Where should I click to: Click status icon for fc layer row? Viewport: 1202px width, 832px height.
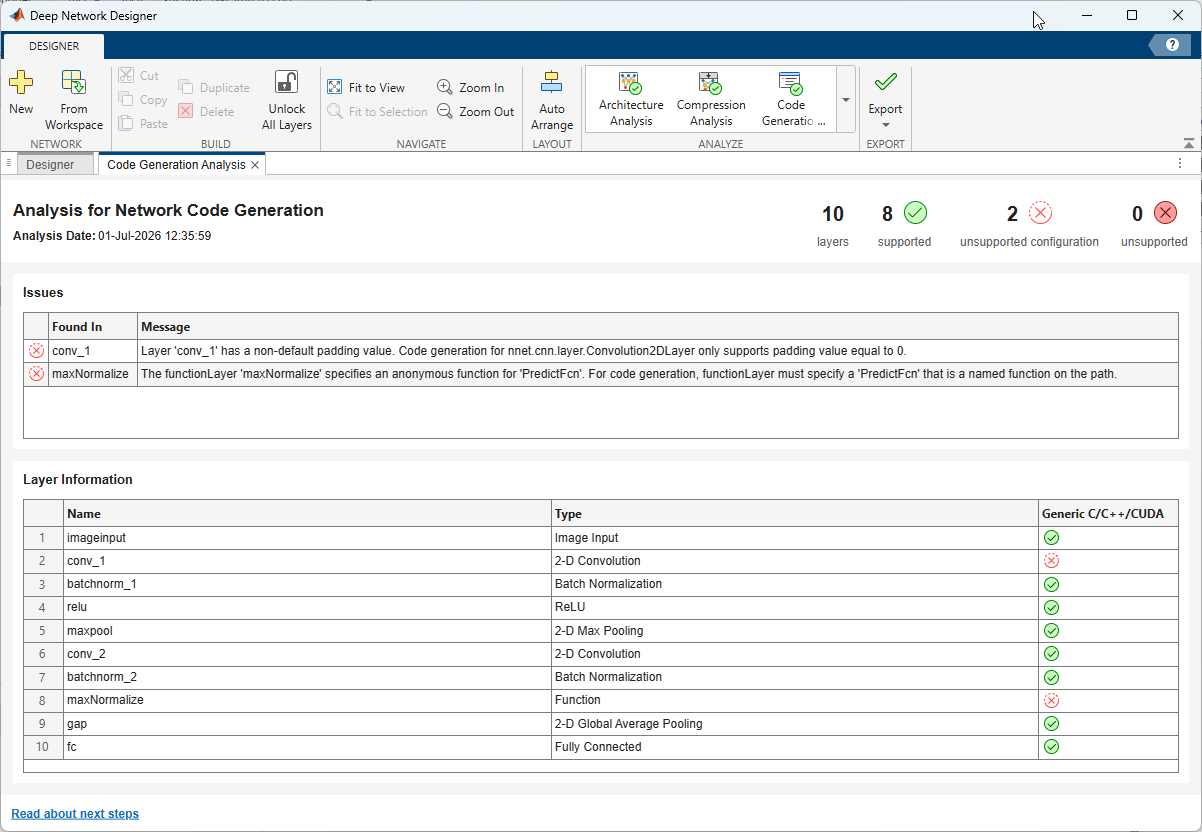[1051, 746]
